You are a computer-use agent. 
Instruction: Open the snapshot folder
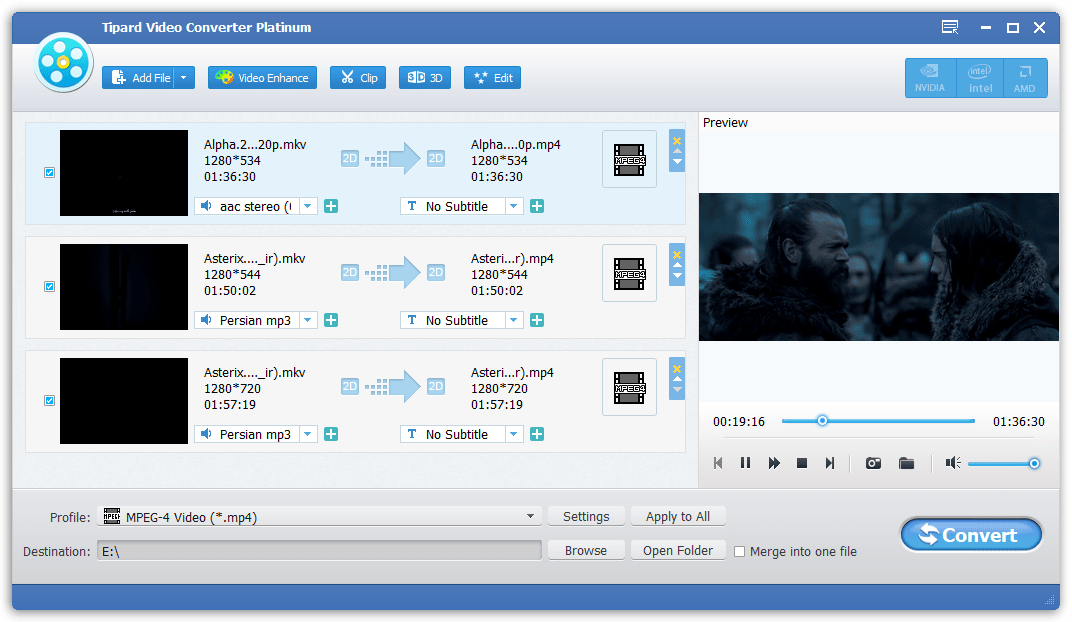(907, 463)
